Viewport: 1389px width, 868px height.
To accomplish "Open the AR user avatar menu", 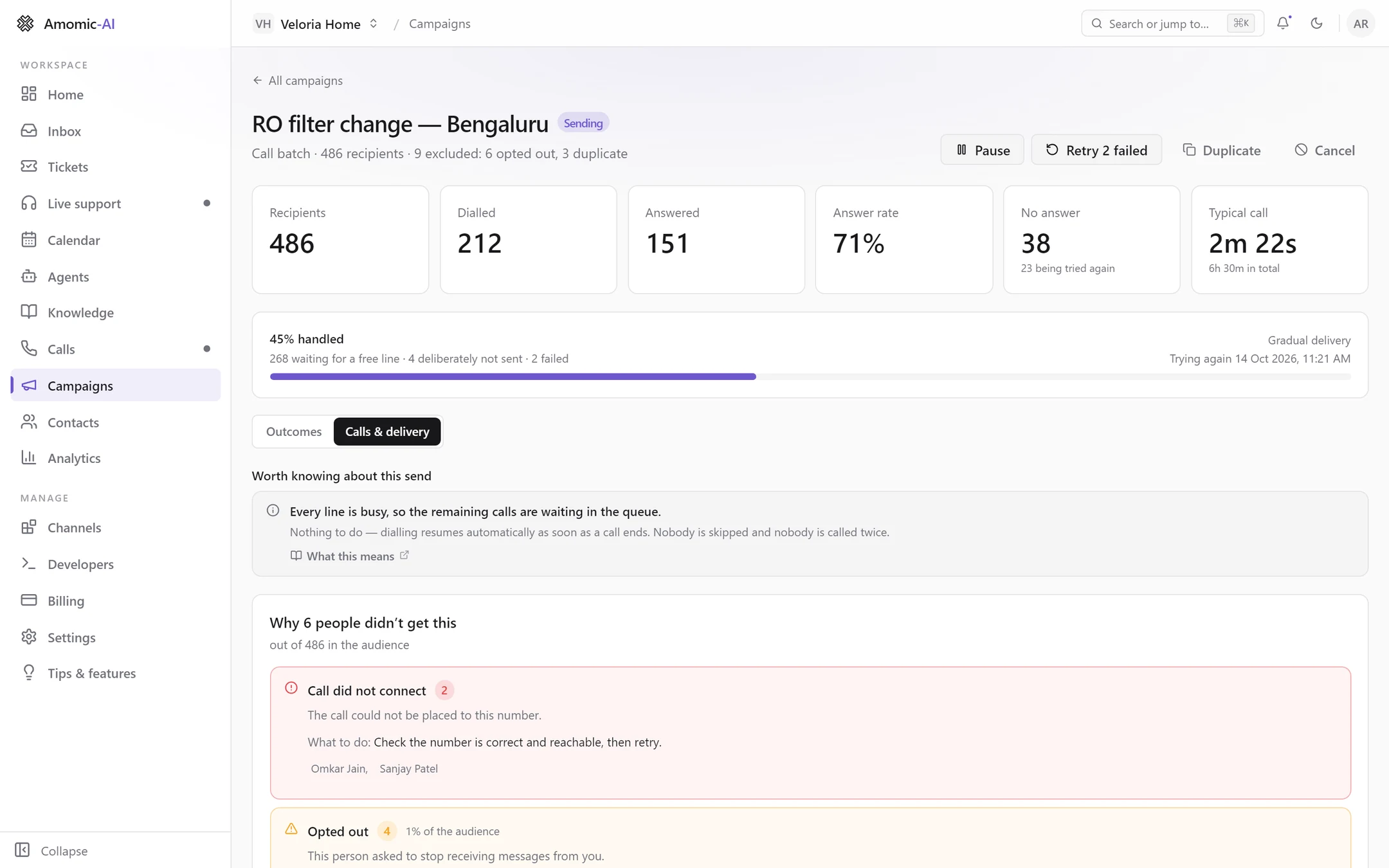I will (1360, 23).
